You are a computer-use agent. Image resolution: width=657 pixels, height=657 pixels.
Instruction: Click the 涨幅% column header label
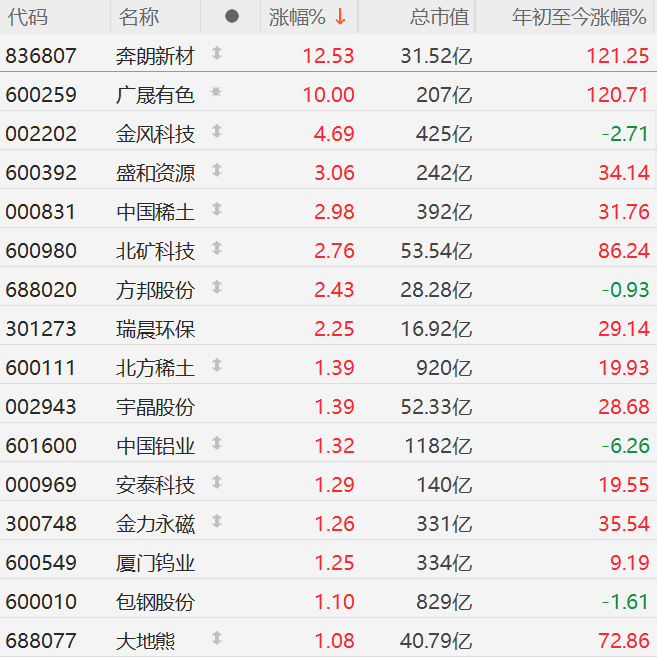pos(297,17)
